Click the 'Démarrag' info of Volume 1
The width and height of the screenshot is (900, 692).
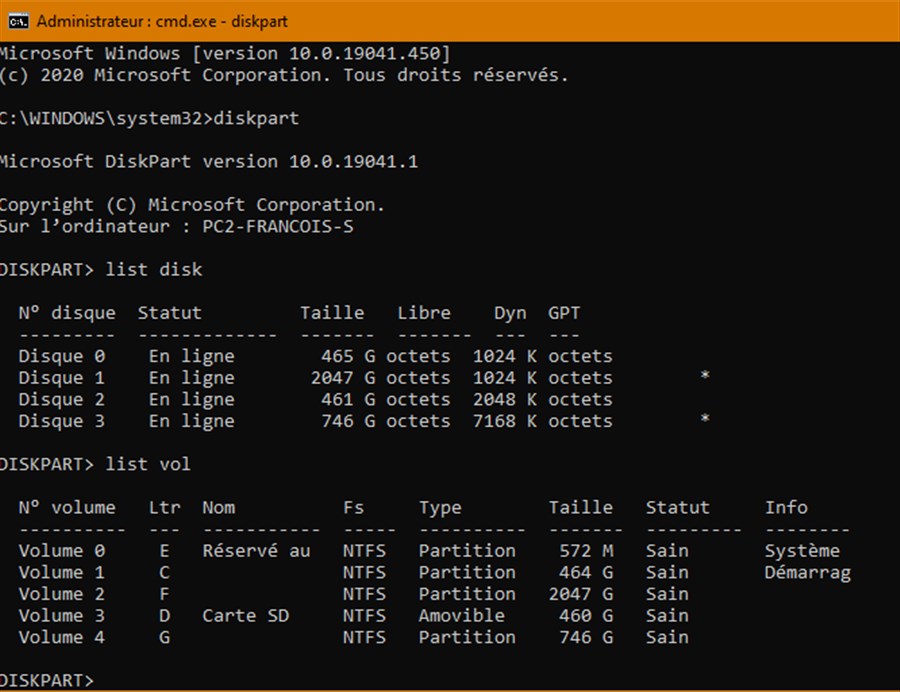click(x=808, y=573)
